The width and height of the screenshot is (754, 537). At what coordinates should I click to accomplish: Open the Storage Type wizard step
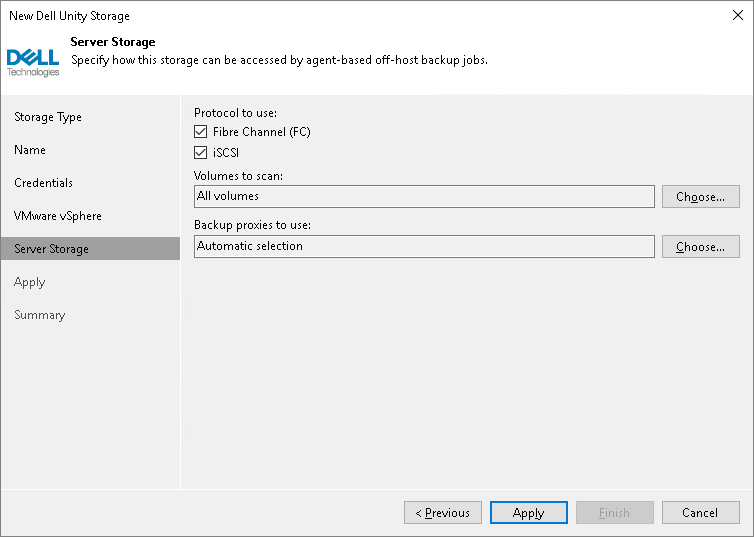coord(48,117)
